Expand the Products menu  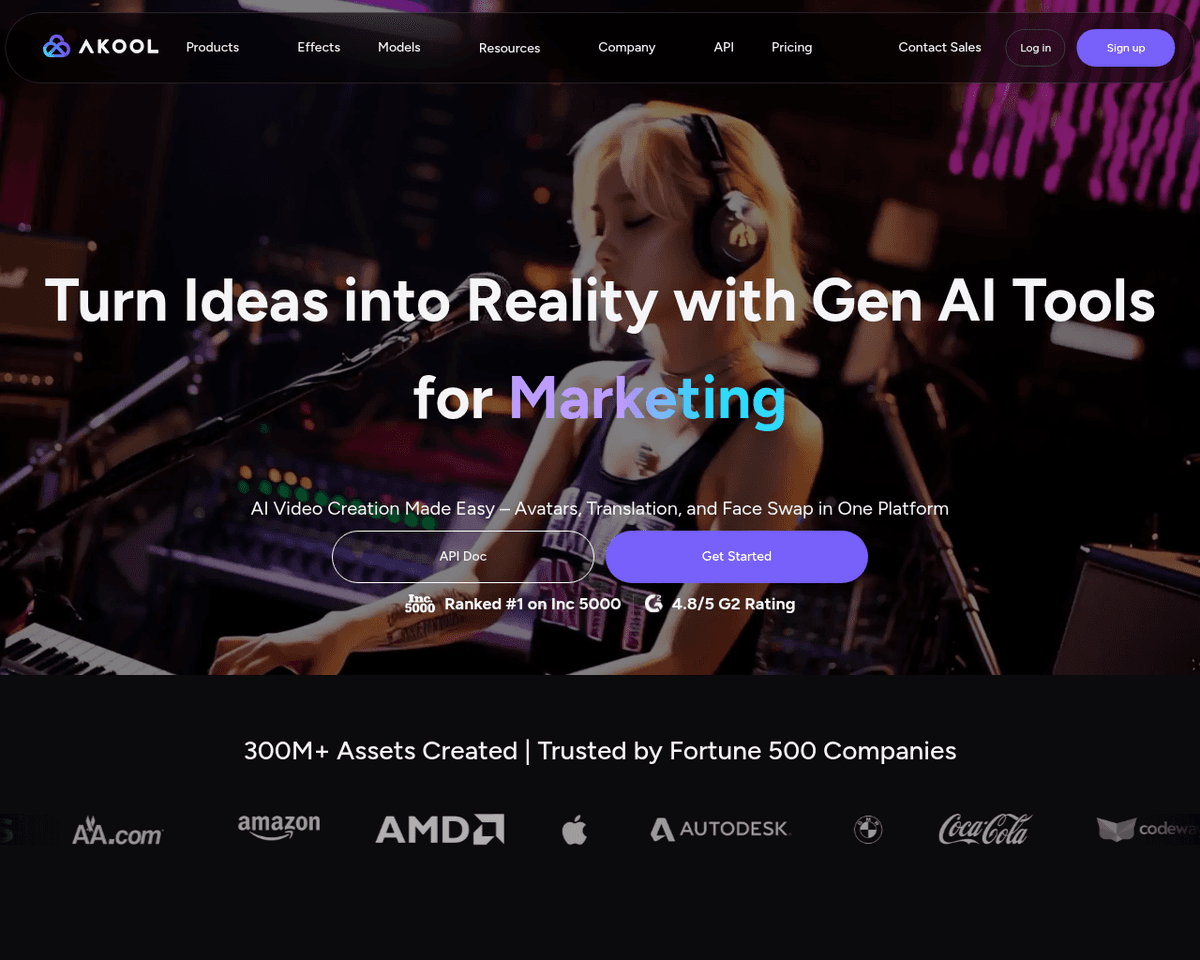(212, 47)
